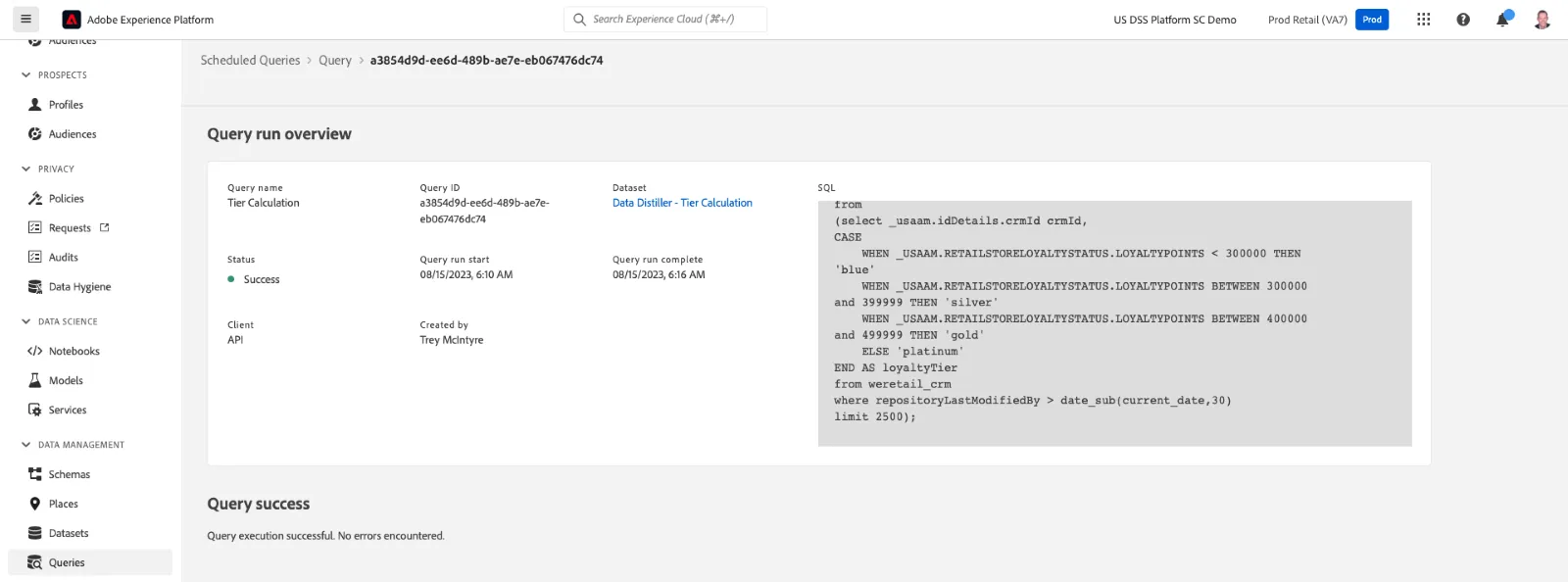This screenshot has height=582, width=1568.
Task: Click the Places pin icon
Action: click(35, 505)
